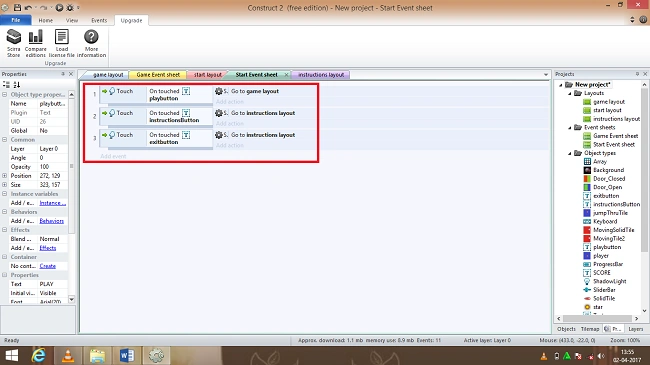Viewport: 650px width, 365px height.
Task: Open the Game Event sheet tab
Action: click(x=158, y=75)
